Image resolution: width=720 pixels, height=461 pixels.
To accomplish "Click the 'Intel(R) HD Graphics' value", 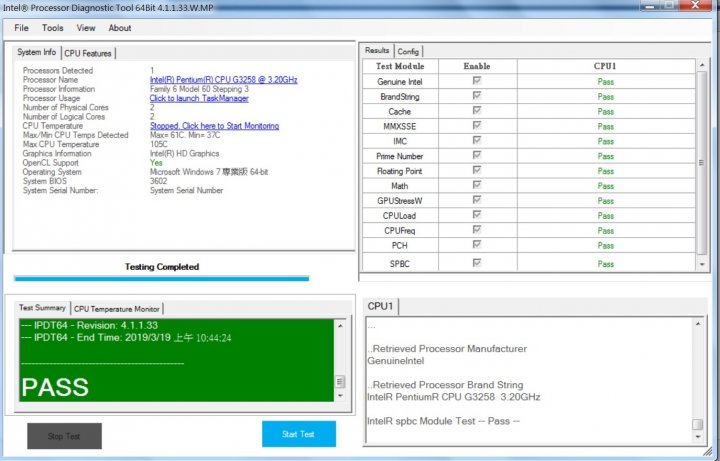I will [x=185, y=153].
